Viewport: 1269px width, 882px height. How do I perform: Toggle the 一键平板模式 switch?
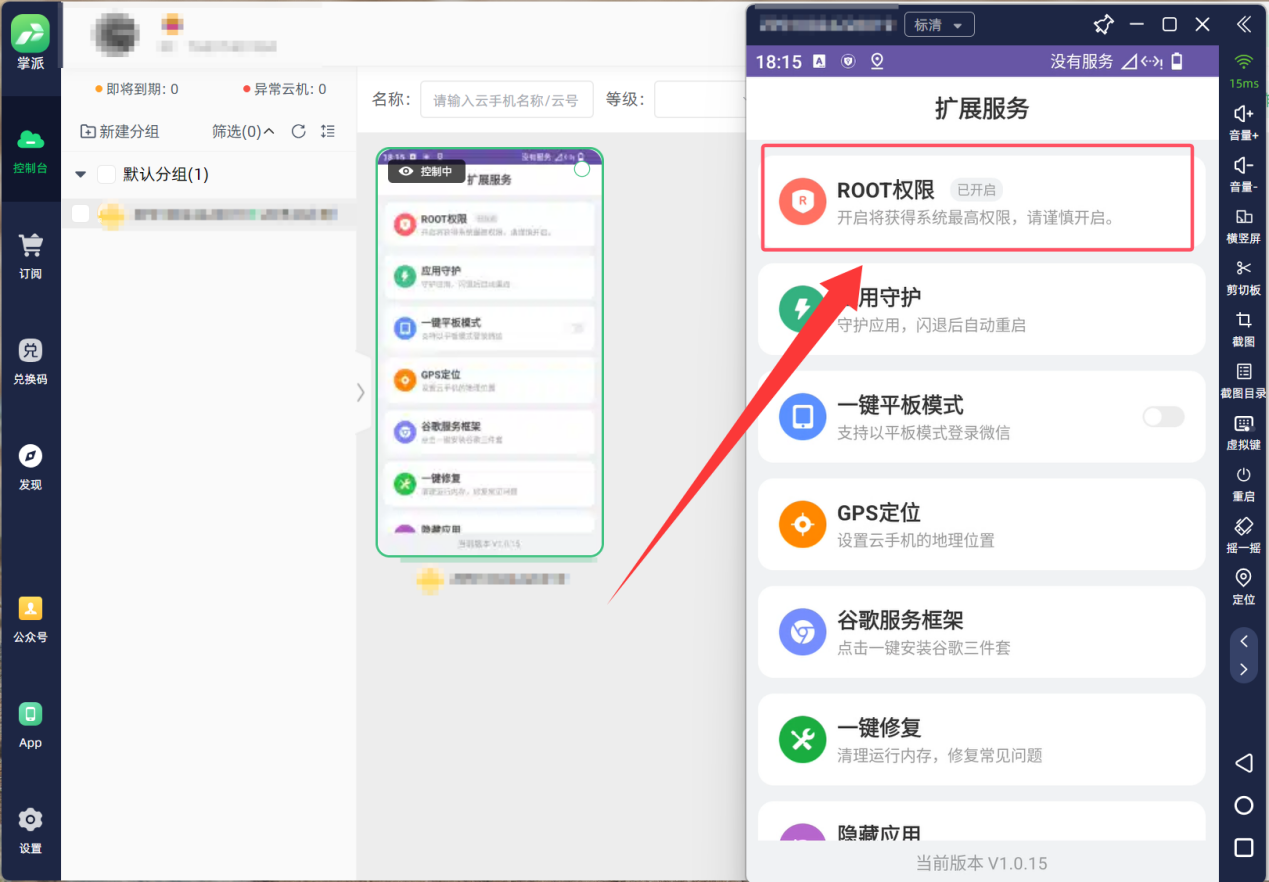[1164, 417]
